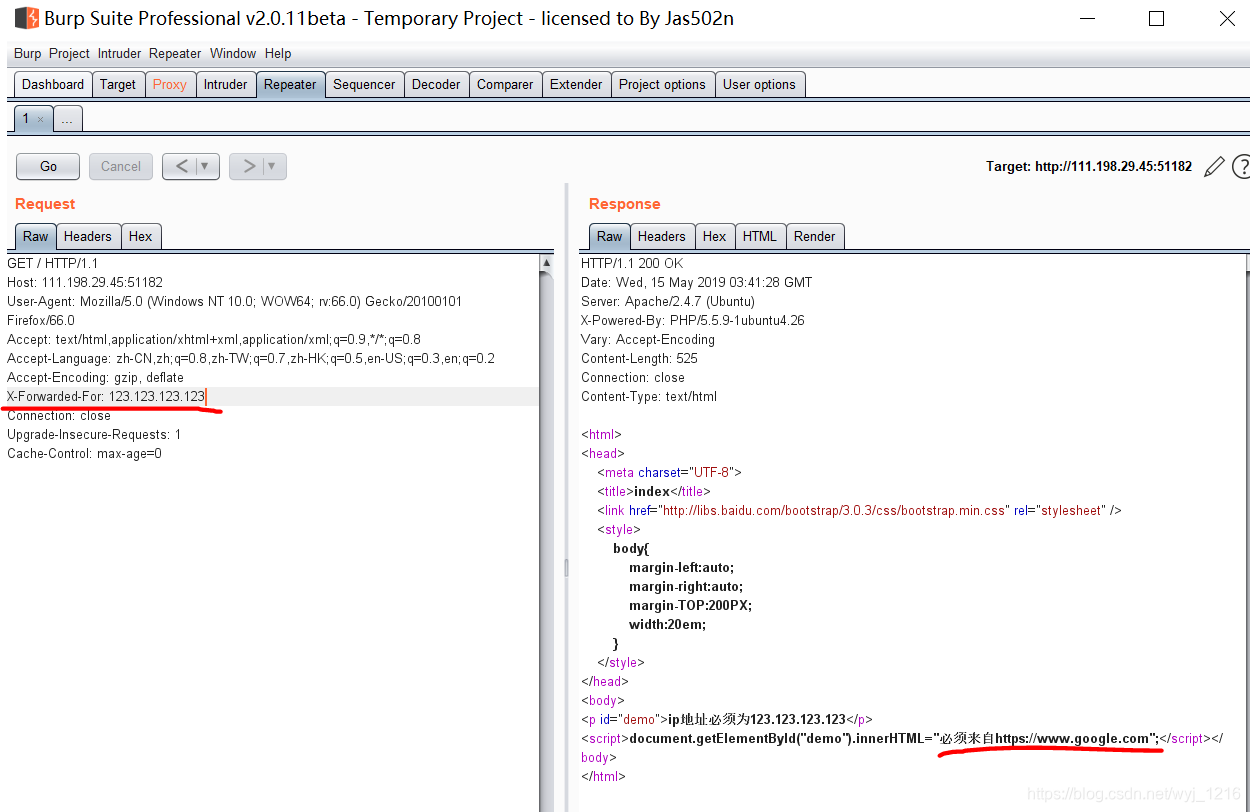Maximize the Burp Suite window
The height and width of the screenshot is (812, 1250).
coord(1157,18)
